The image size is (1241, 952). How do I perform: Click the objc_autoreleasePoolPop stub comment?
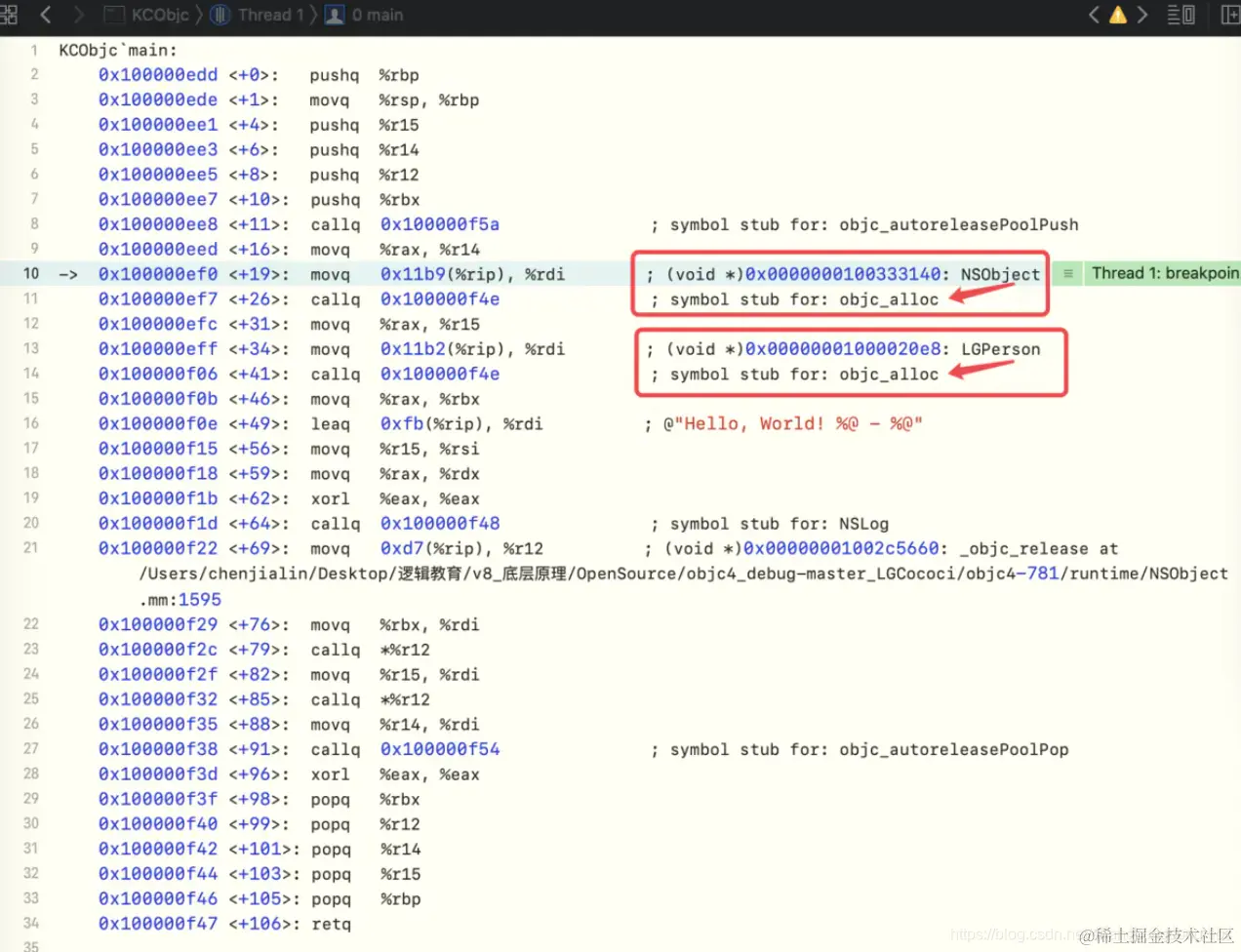pos(860,749)
